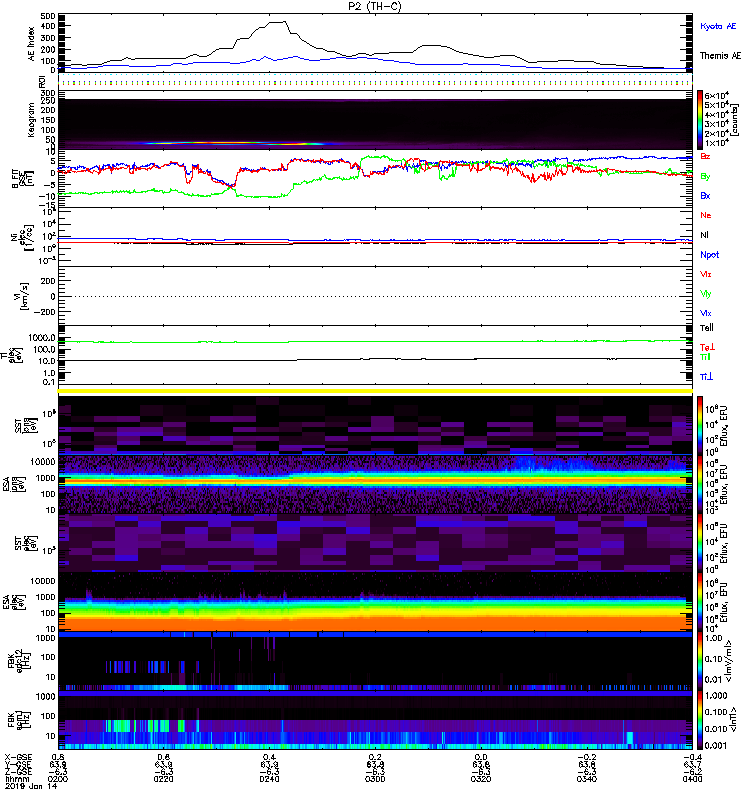Click the Z-GSE row label
The height and width of the screenshot is (800, 750).
pos(17,771)
